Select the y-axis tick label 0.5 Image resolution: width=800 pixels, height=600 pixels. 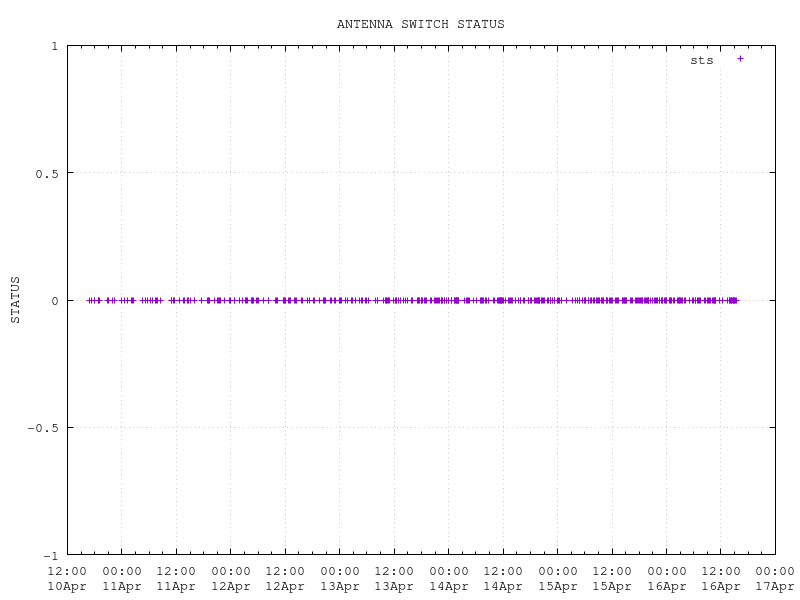(46, 173)
